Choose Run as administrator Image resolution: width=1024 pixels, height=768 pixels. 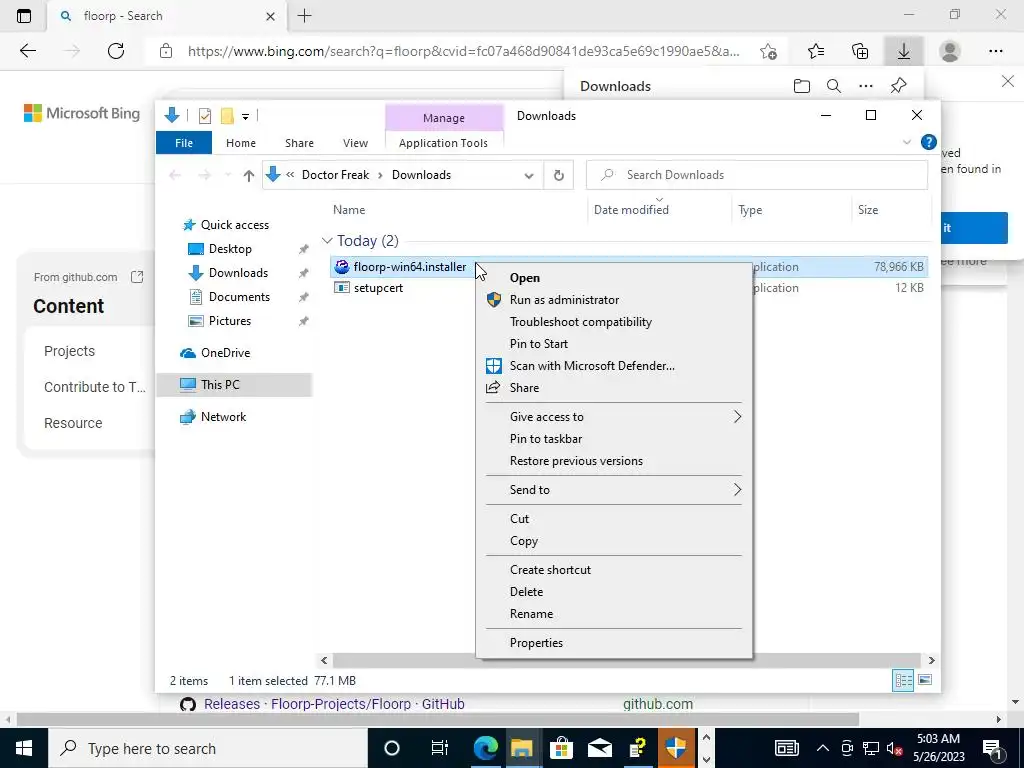point(613,300)
